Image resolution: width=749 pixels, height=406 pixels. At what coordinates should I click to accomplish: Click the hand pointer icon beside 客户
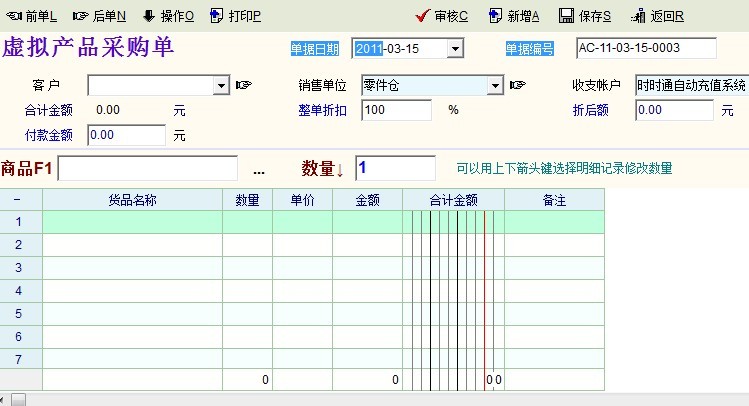pos(243,86)
